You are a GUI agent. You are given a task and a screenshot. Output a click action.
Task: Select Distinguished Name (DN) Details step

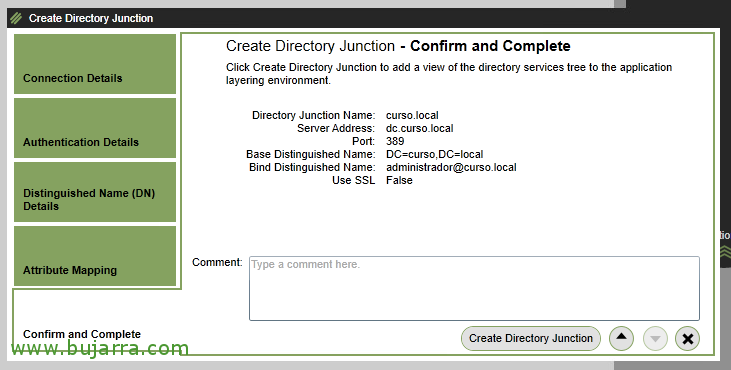[x=95, y=192]
